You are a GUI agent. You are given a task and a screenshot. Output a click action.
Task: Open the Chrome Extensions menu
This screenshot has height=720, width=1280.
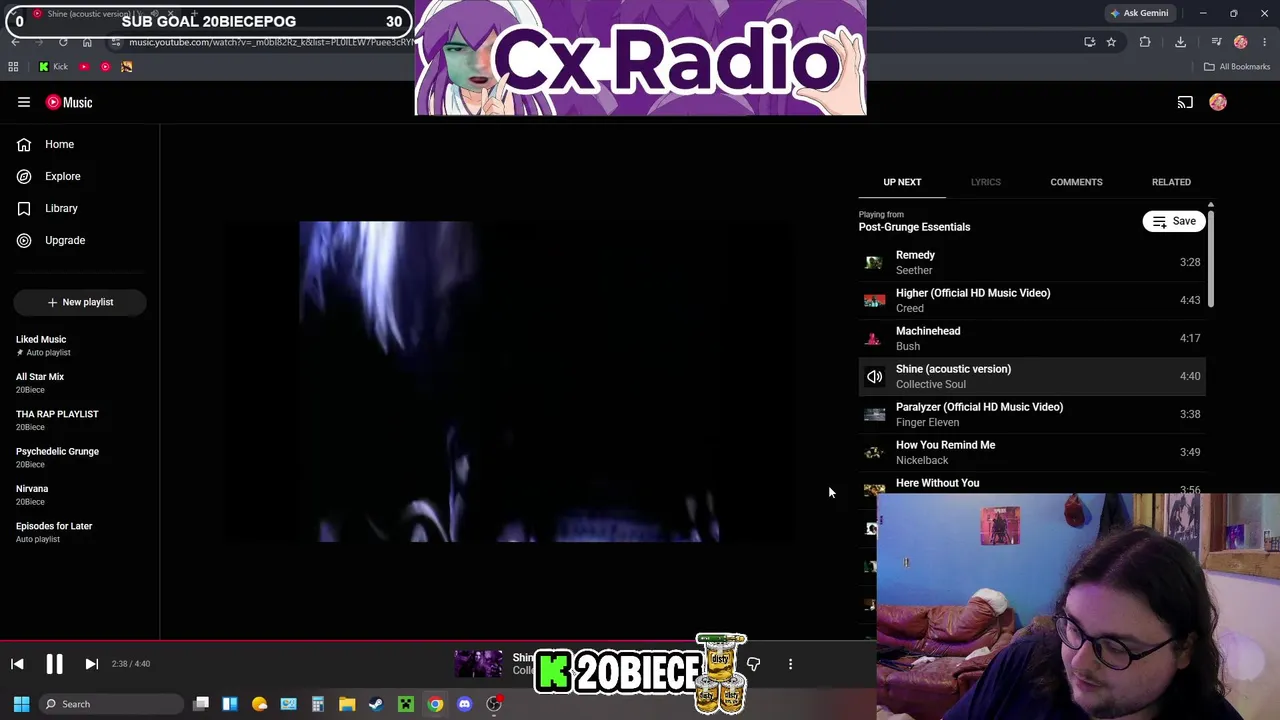pos(1145,42)
